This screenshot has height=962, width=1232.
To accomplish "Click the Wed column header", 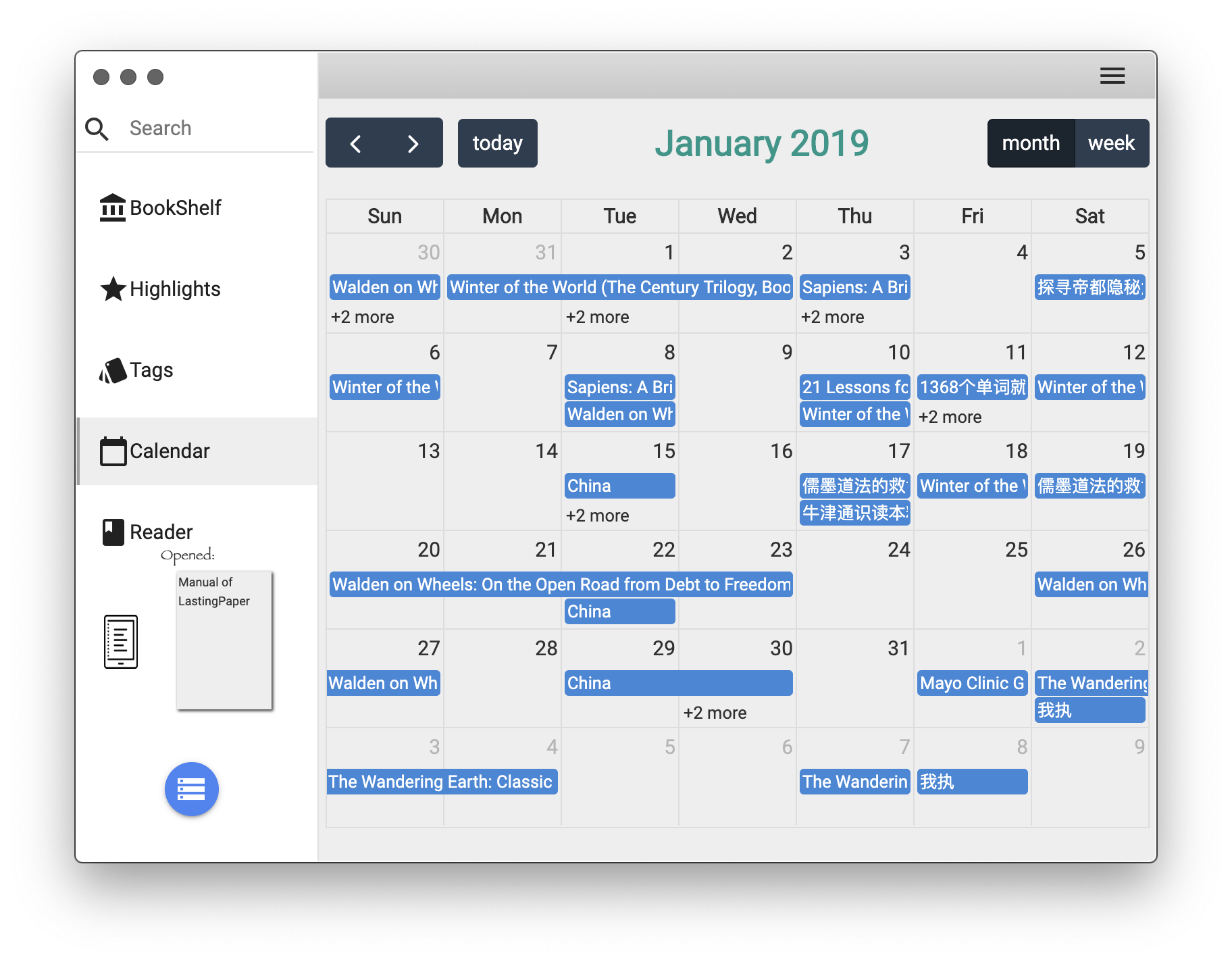I will 738,216.
